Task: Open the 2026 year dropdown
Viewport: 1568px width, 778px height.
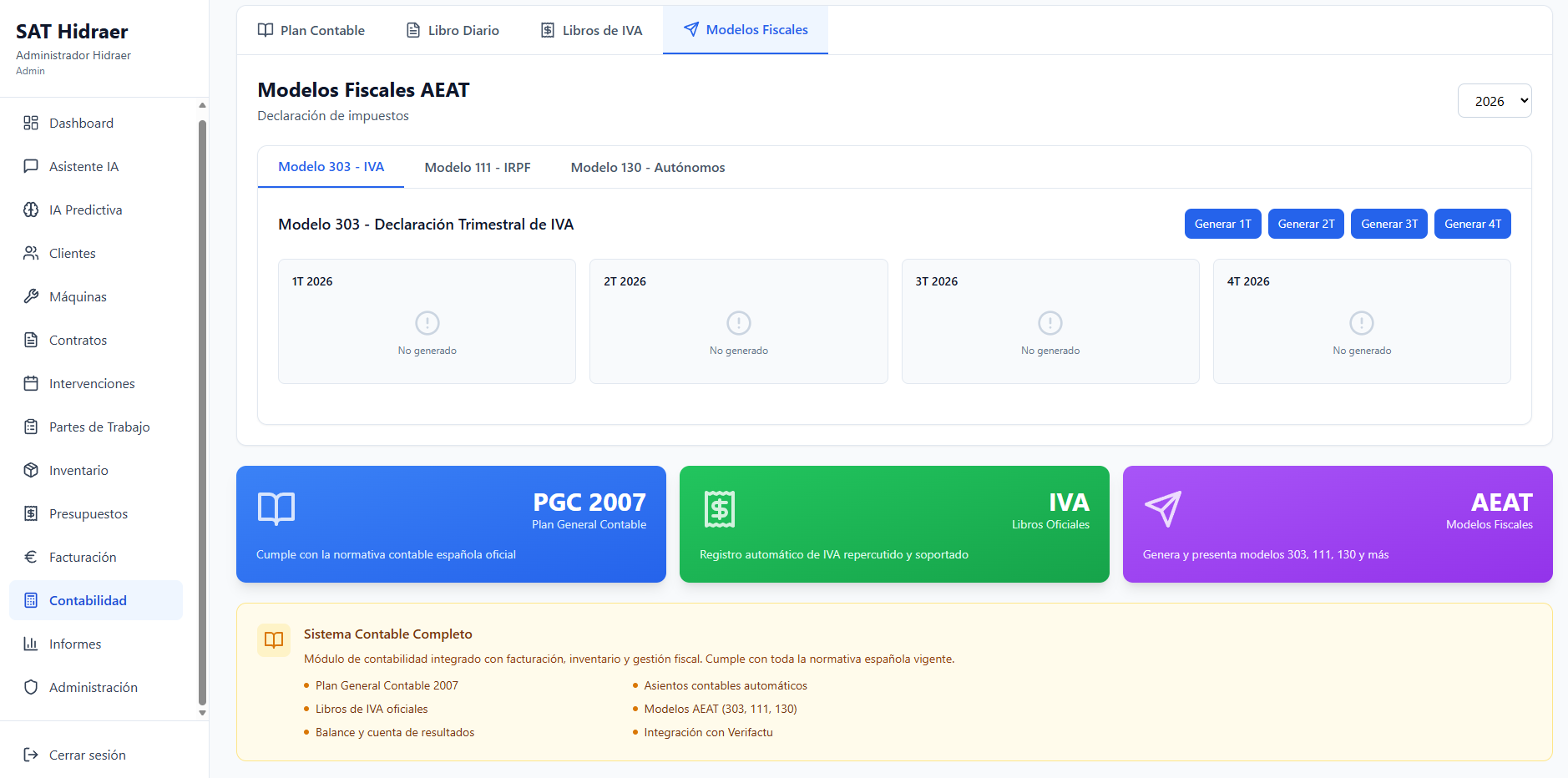Action: [1494, 101]
